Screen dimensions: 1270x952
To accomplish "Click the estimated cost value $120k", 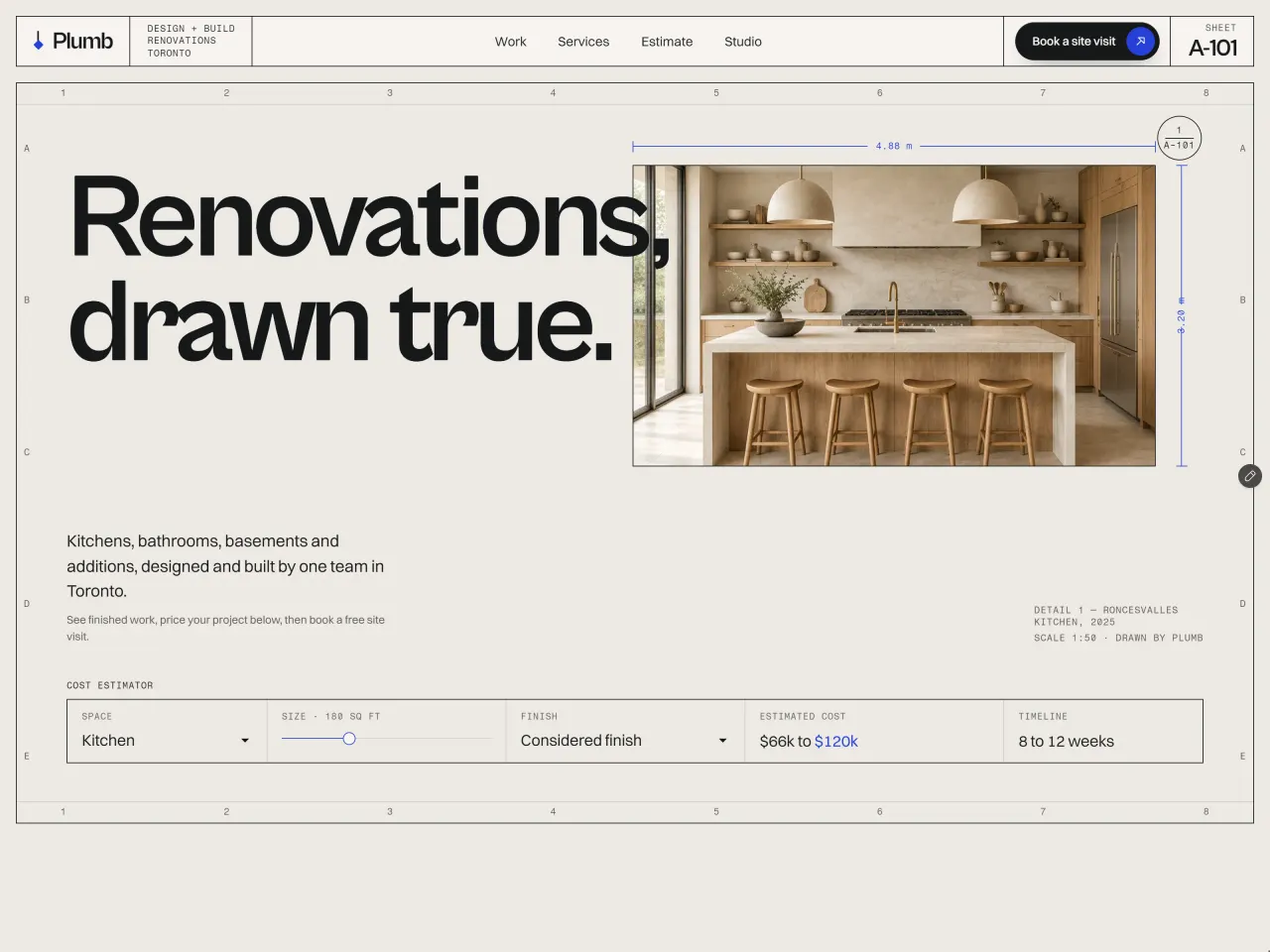I will pyautogui.click(x=836, y=742).
